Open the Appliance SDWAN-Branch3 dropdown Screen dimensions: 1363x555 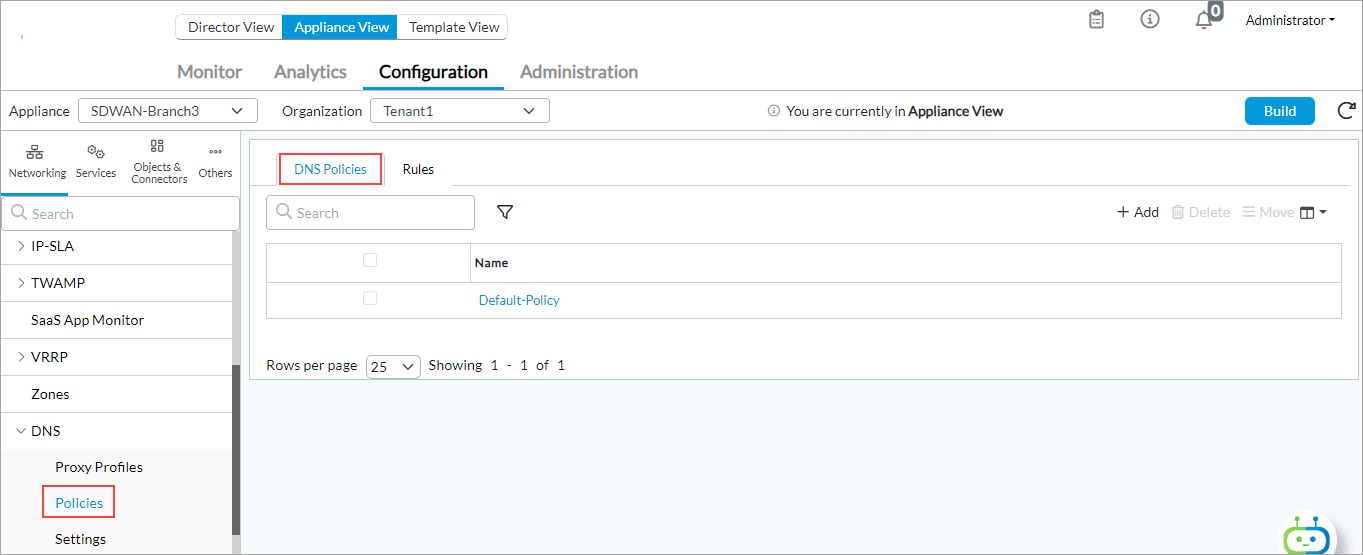[x=167, y=111]
